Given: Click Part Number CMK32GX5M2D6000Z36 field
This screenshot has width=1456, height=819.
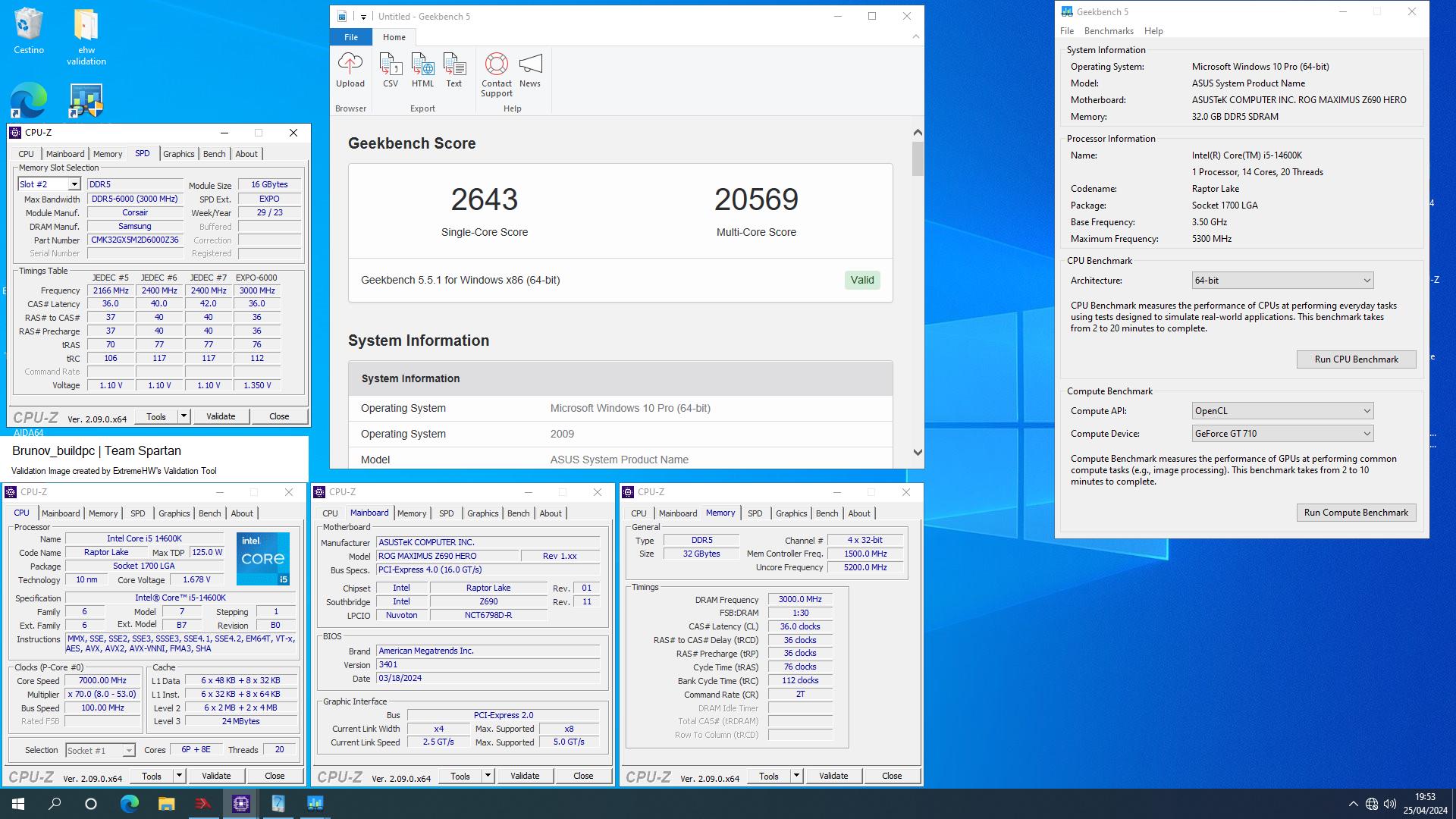Looking at the screenshot, I should 135,240.
